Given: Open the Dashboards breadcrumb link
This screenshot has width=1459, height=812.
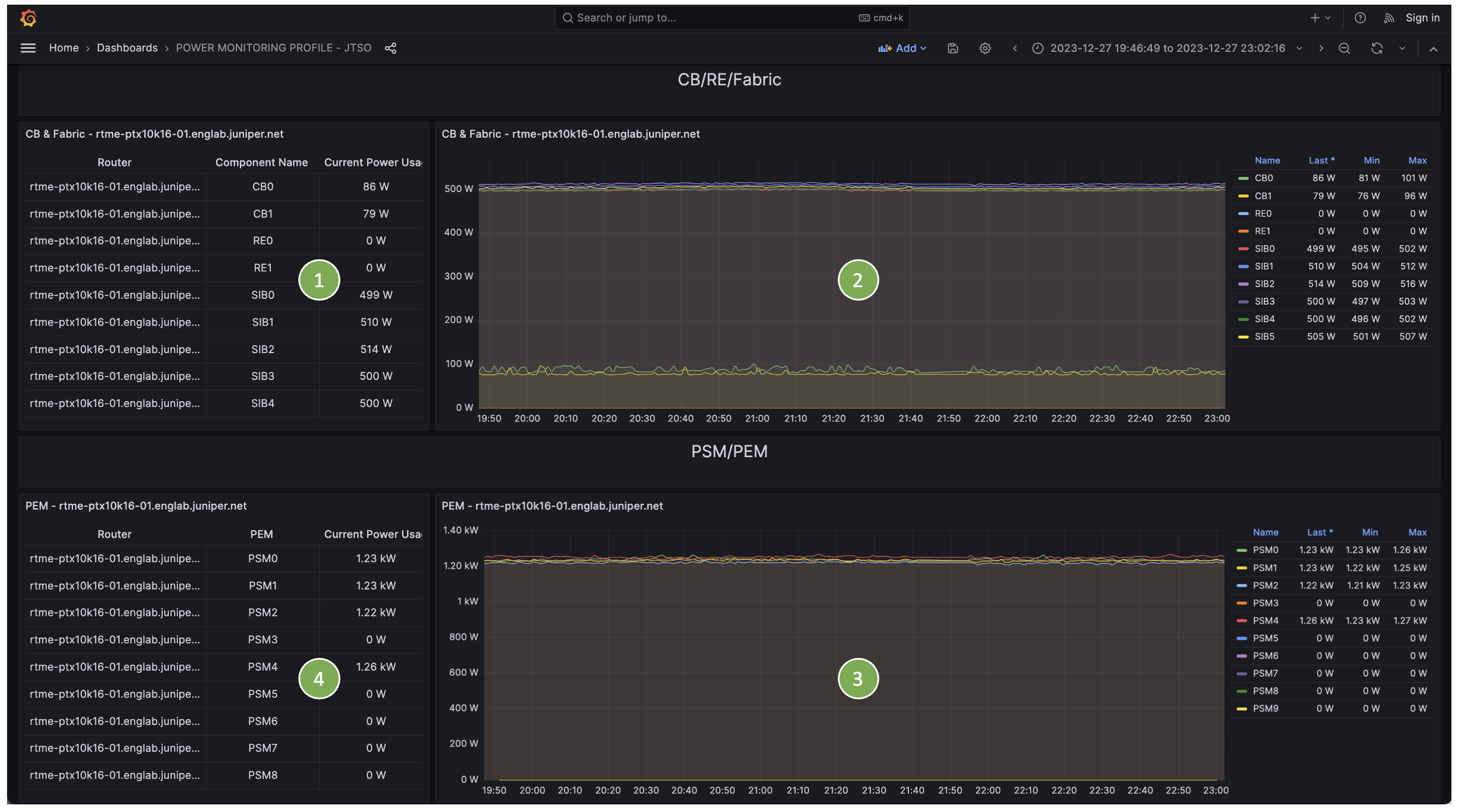Looking at the screenshot, I should pos(127,48).
